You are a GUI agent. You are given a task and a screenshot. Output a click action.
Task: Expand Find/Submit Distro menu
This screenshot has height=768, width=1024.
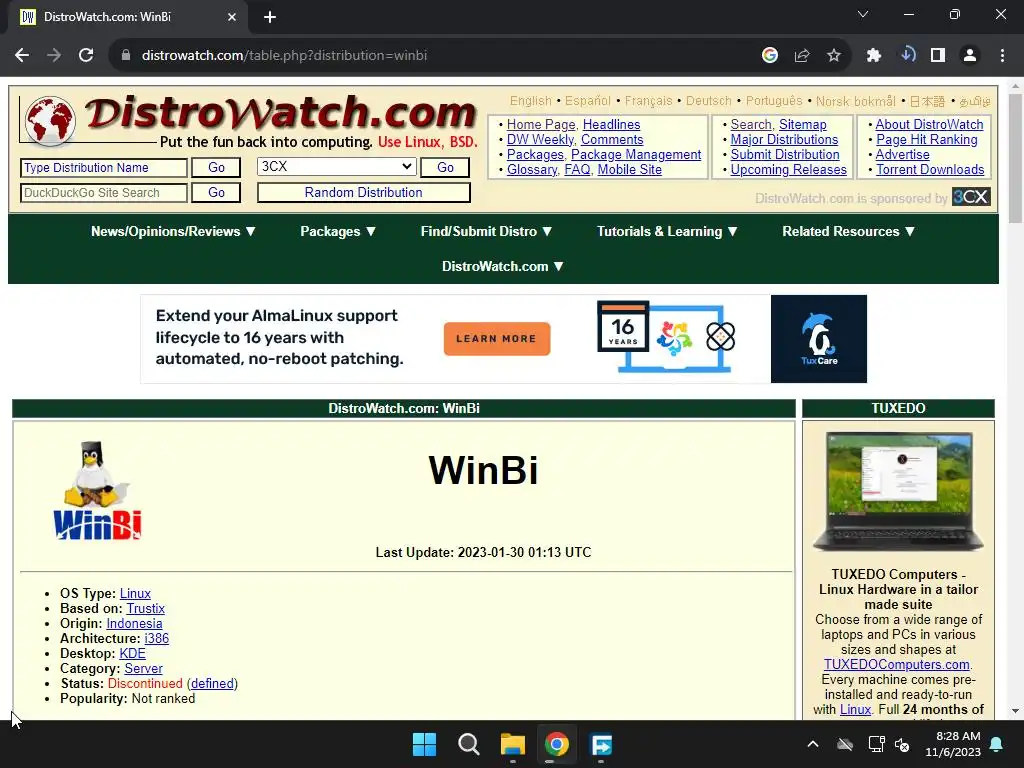[487, 231]
